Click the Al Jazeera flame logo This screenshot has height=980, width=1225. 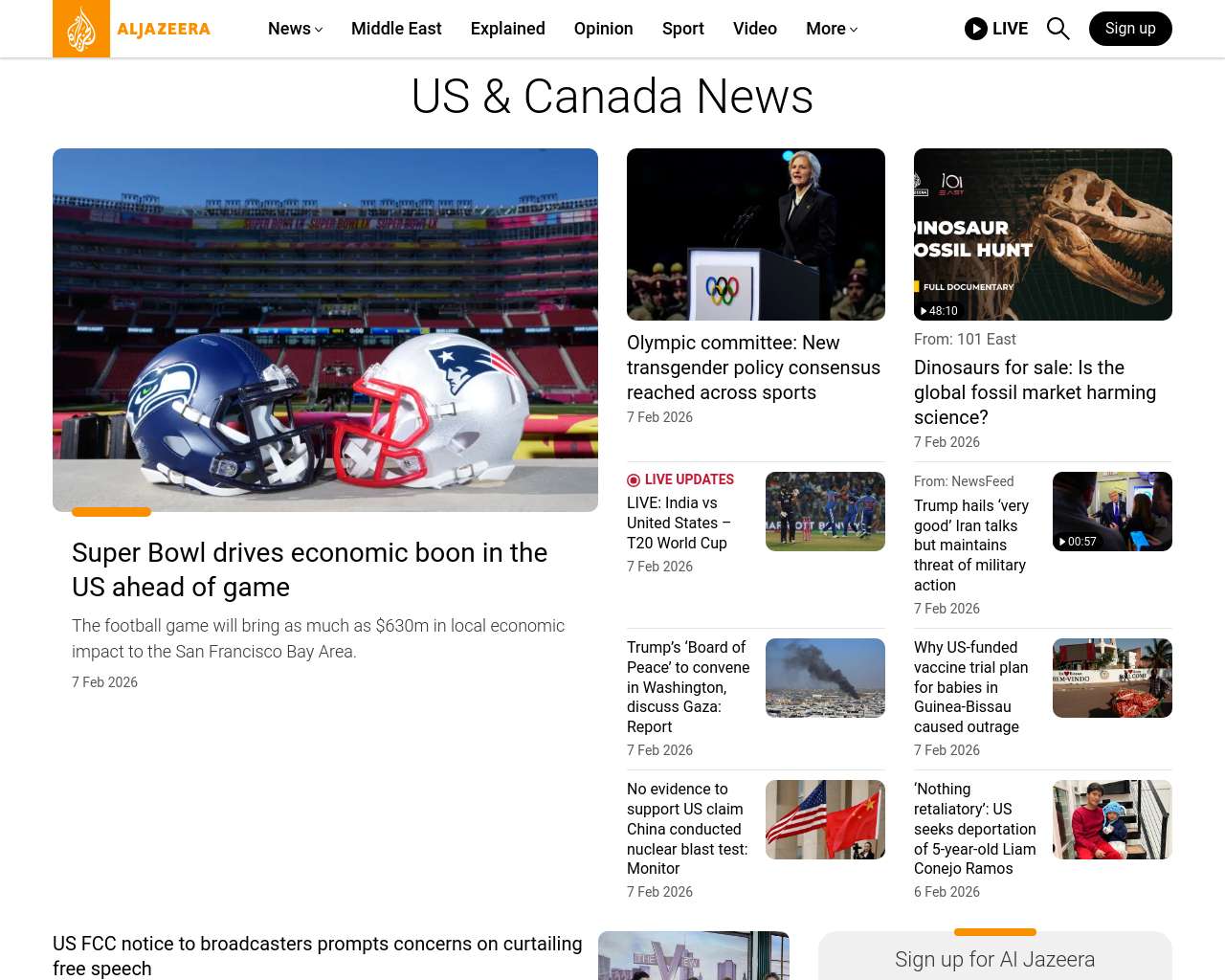pyautogui.click(x=81, y=29)
